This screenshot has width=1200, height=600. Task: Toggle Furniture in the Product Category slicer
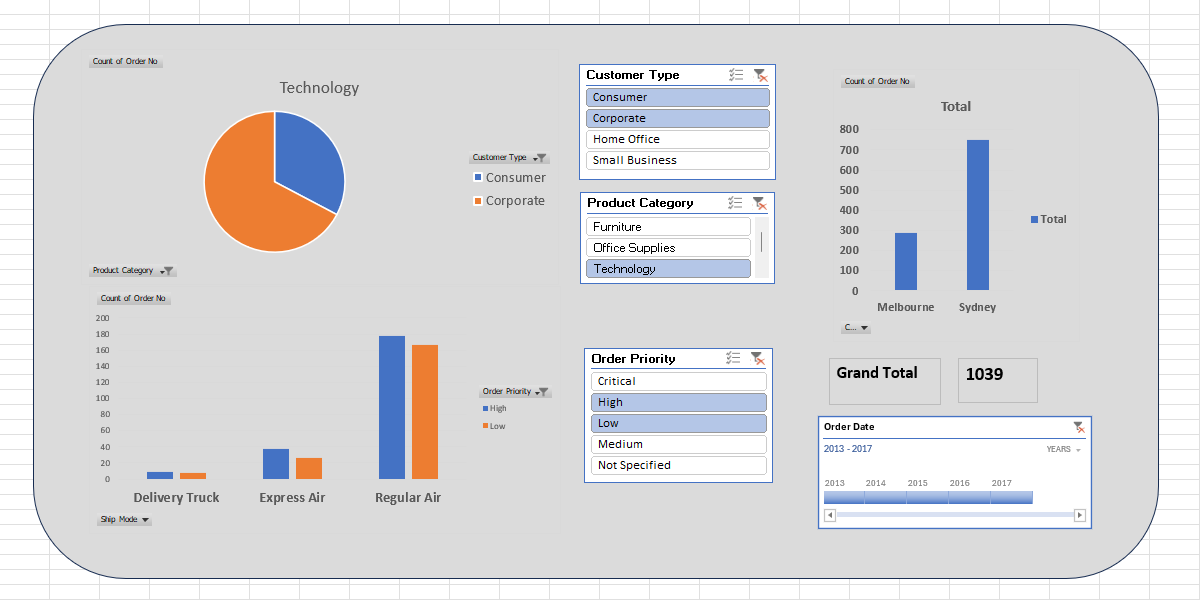click(x=667, y=226)
